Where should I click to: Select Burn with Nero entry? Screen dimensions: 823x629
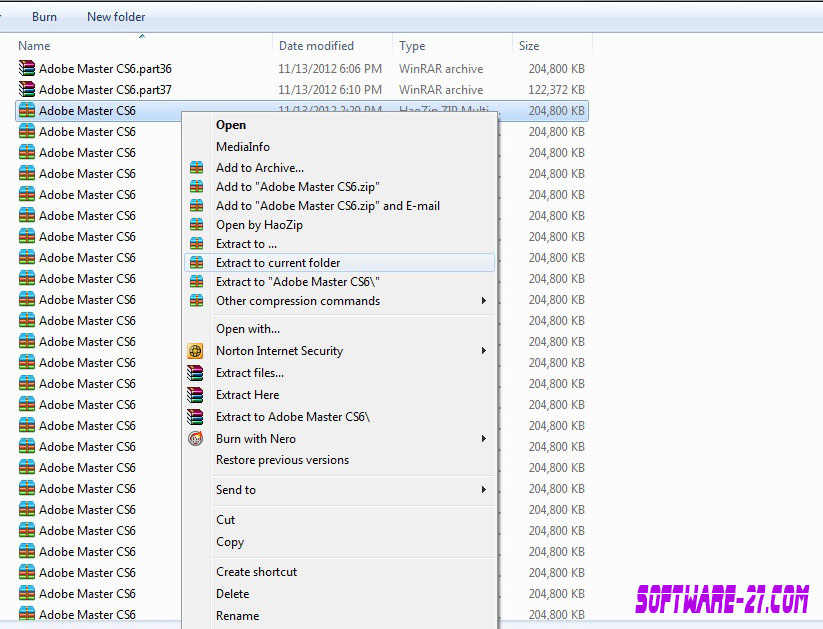pos(256,438)
